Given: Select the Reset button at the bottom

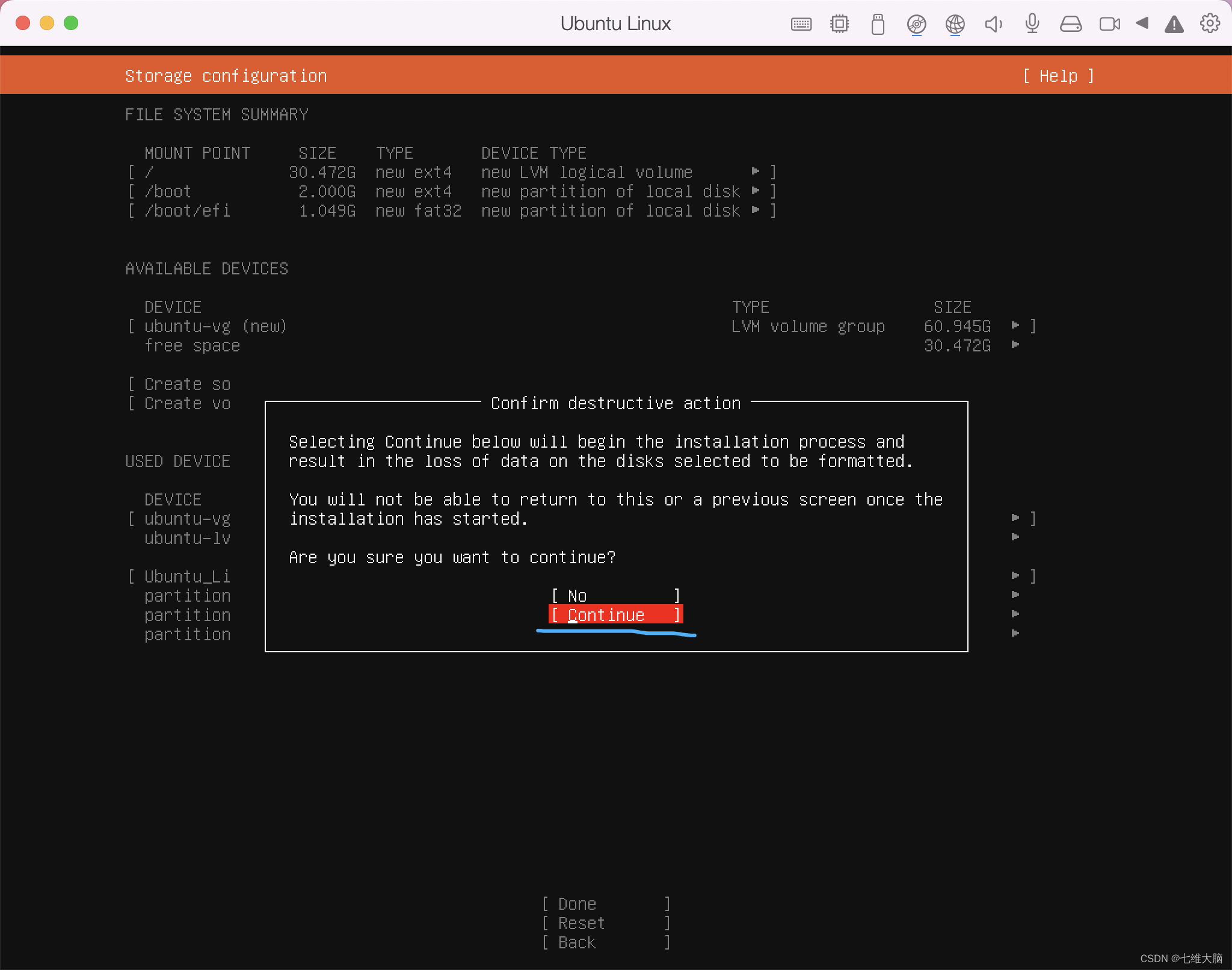Looking at the screenshot, I should pyautogui.click(x=606, y=923).
